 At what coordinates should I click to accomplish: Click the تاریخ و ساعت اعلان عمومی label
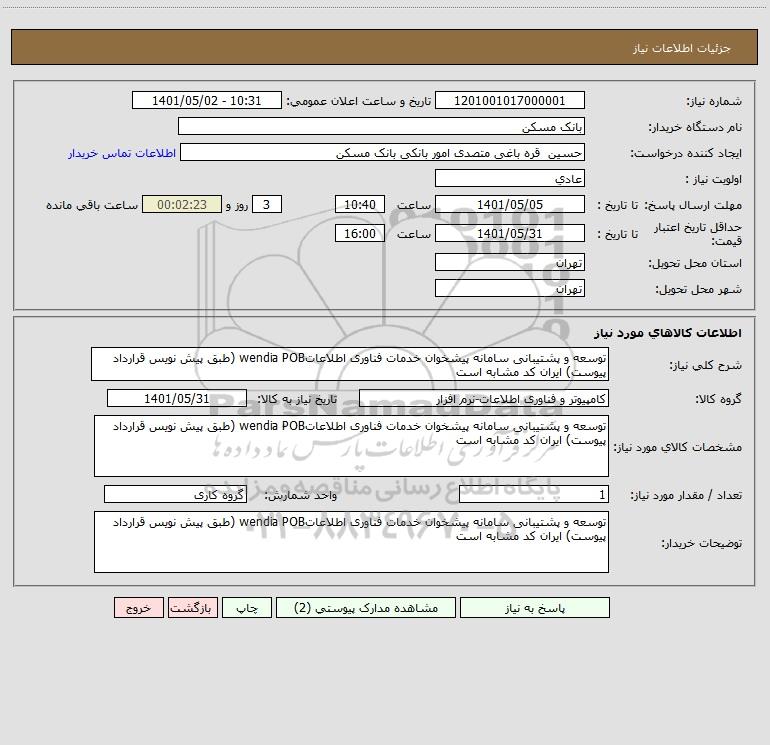click(x=359, y=101)
